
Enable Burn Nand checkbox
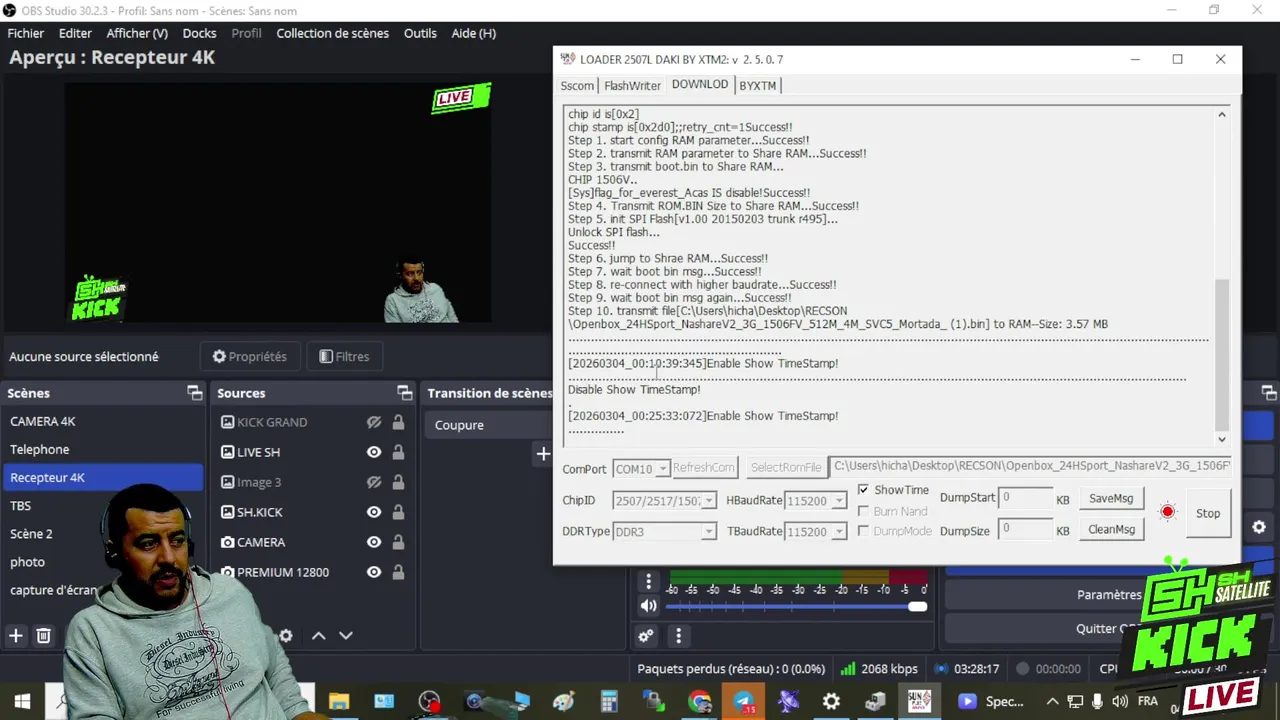(x=864, y=511)
